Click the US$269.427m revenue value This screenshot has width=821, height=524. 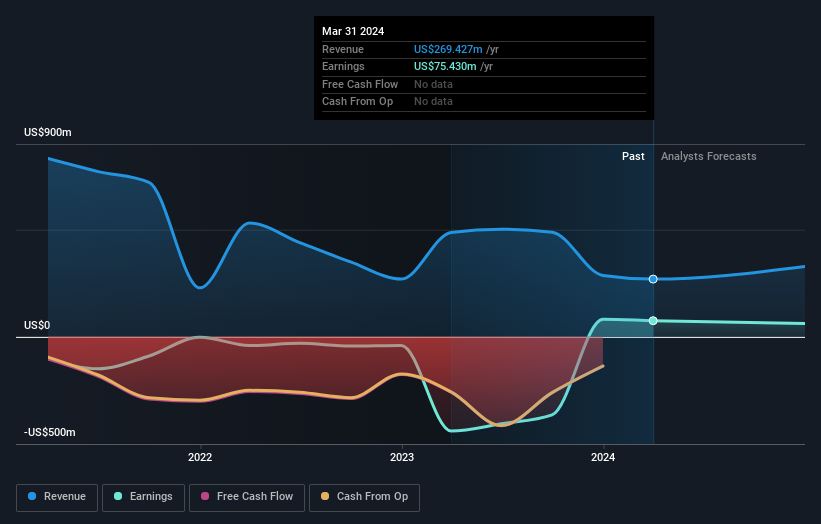click(448, 49)
